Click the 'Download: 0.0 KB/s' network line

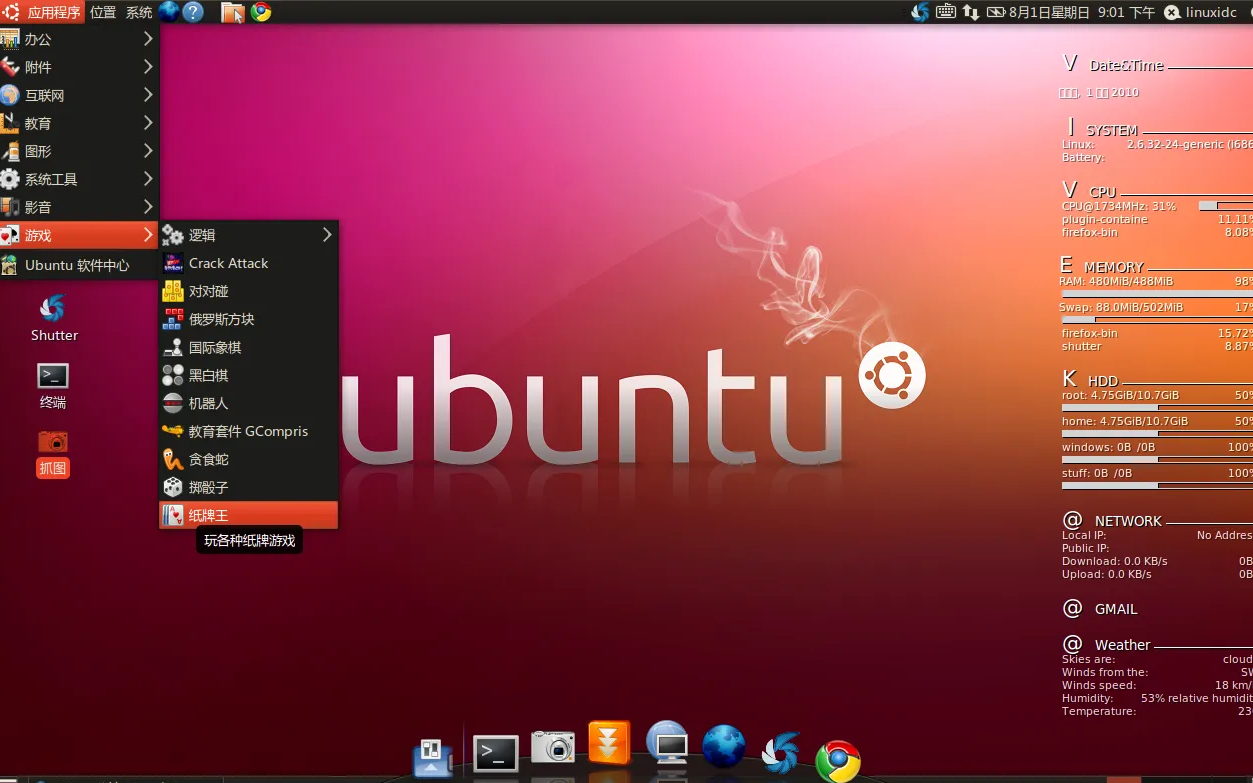[1114, 561]
